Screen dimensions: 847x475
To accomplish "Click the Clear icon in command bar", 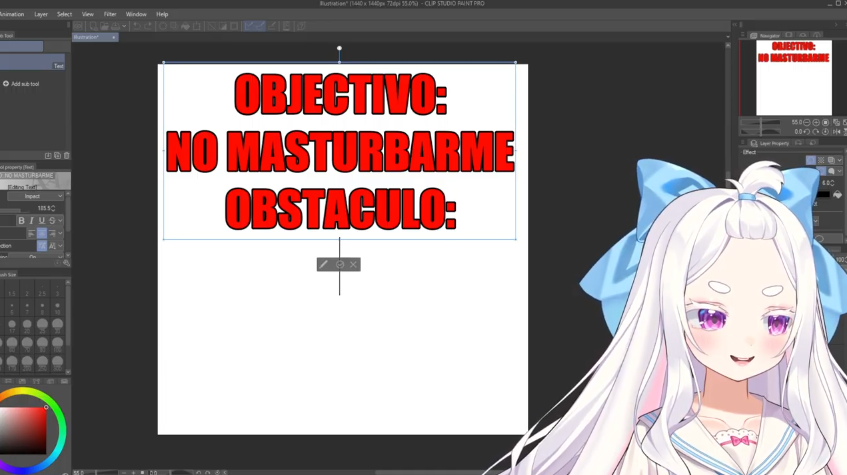I will [163, 26].
